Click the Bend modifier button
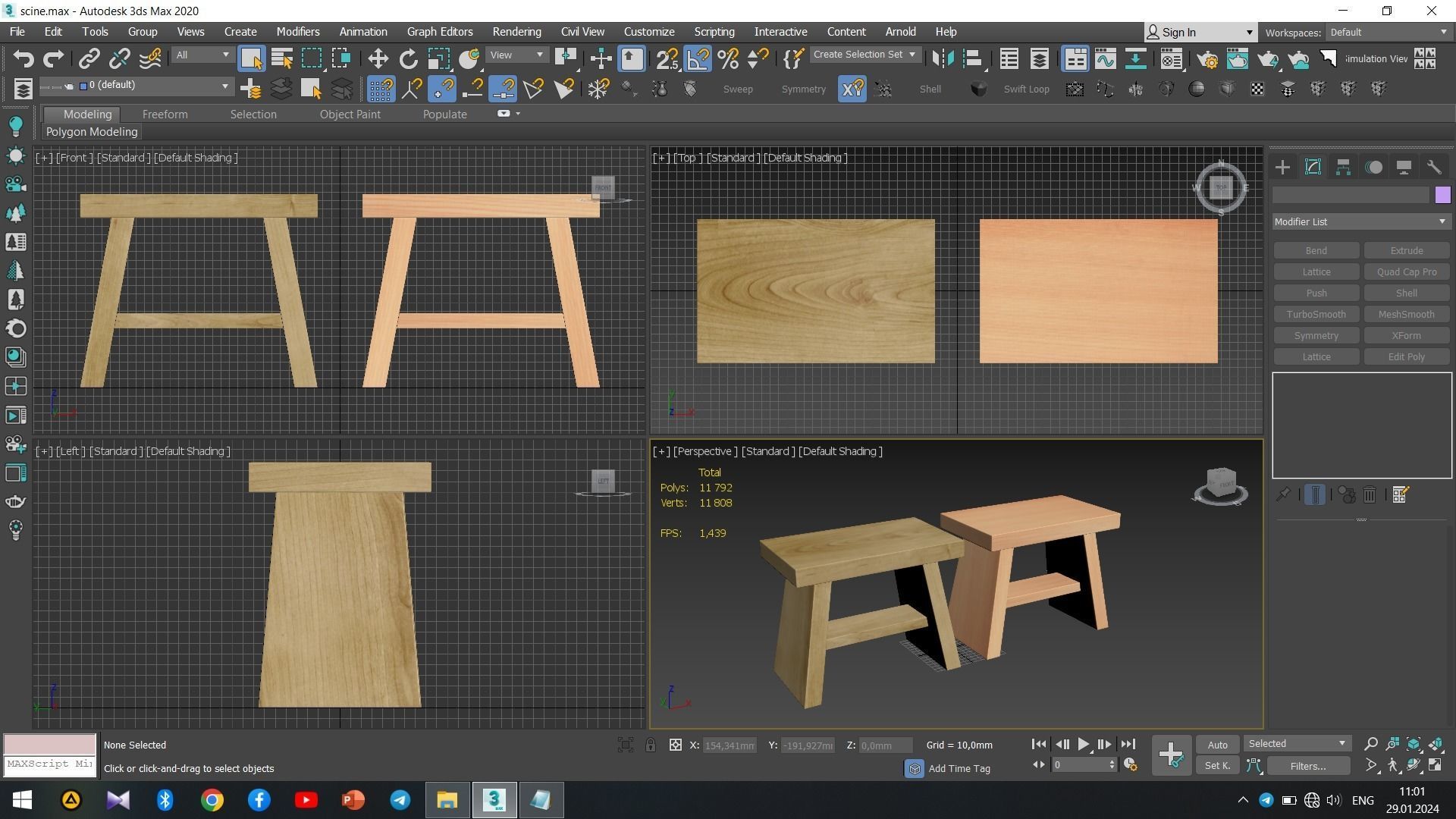Viewport: 1456px width, 819px height. (x=1316, y=251)
